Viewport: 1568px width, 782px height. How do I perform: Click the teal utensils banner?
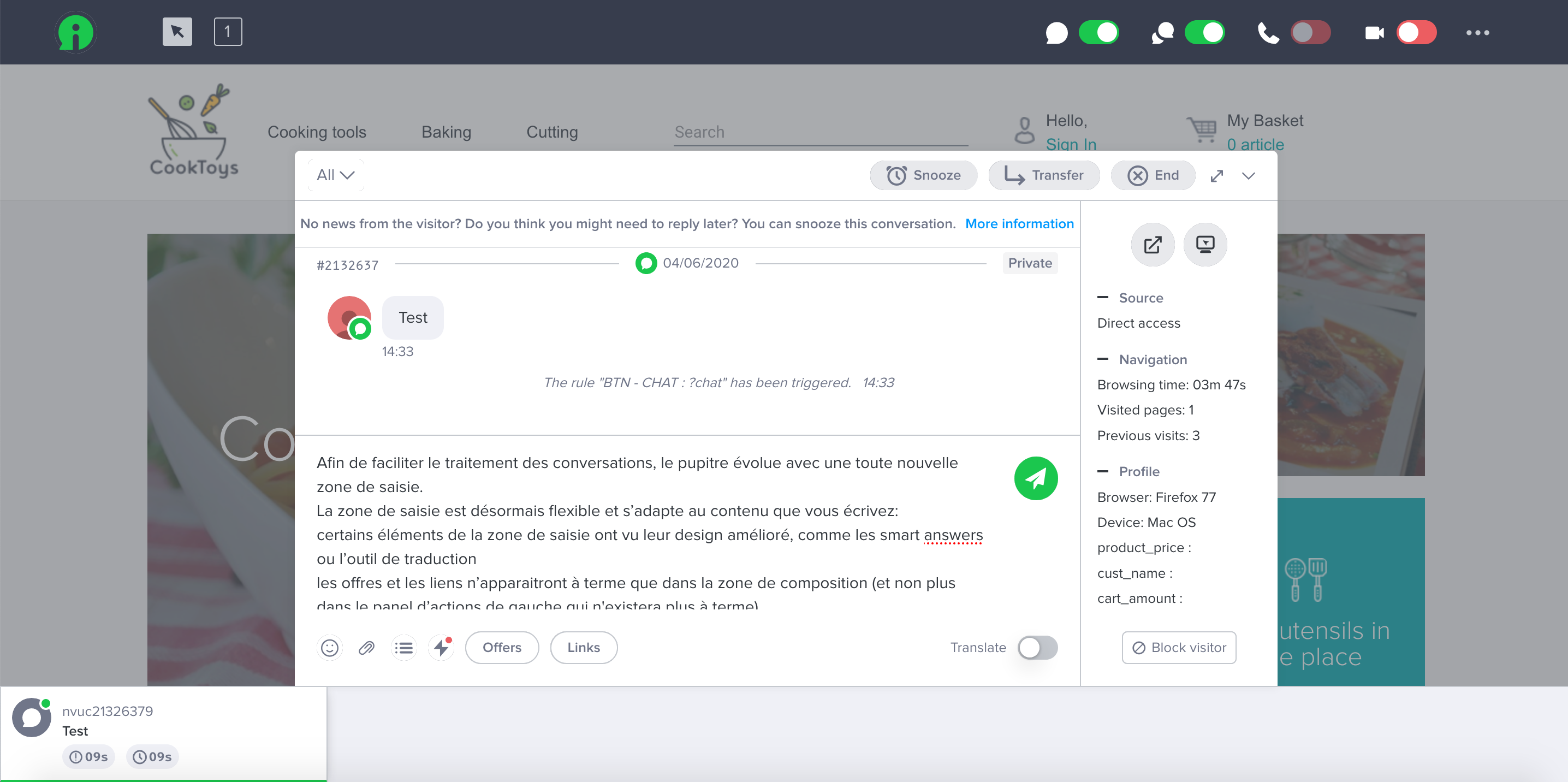(1351, 591)
